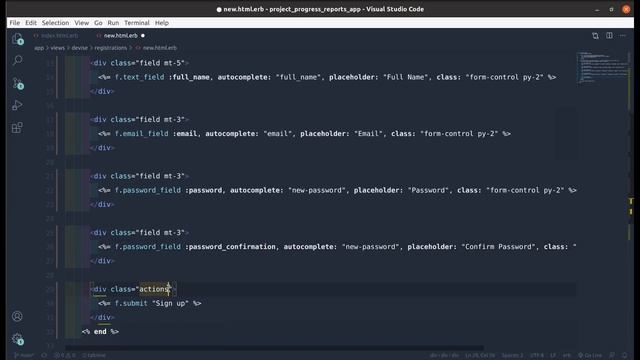The height and width of the screenshot is (360, 640).
Task: Open the Run and Debug view
Action: coord(17,105)
